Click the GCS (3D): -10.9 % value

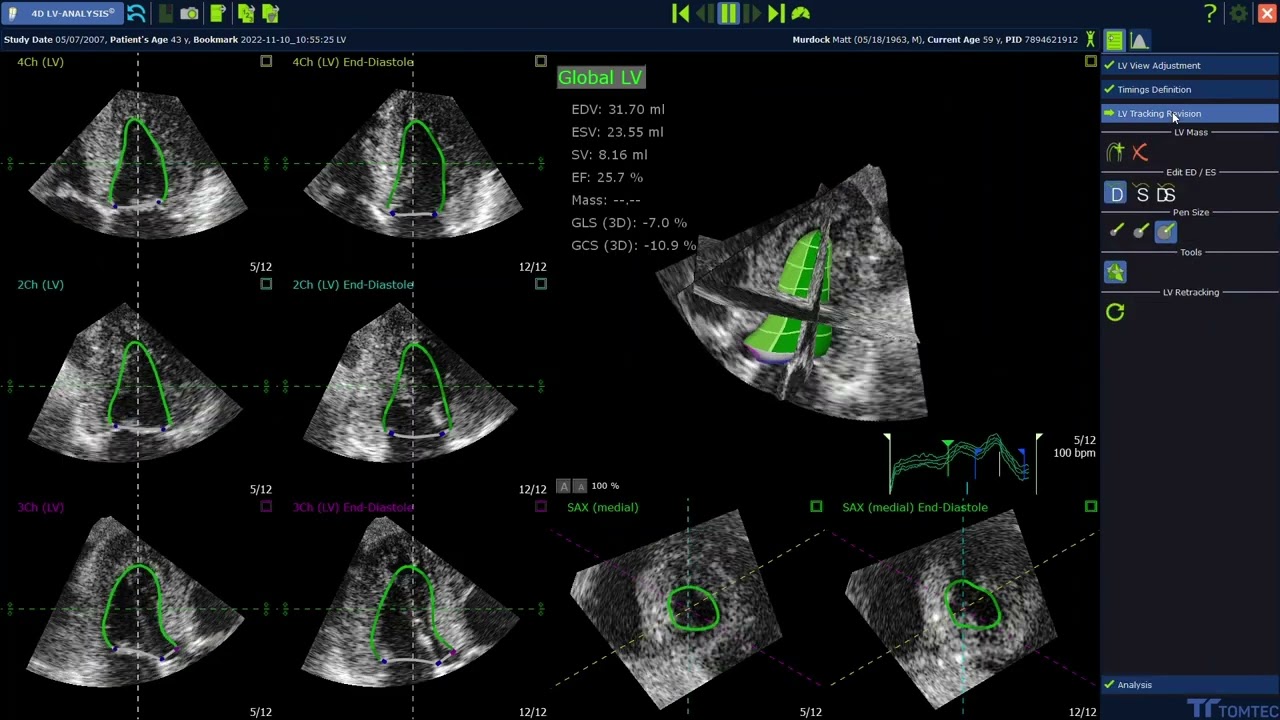(x=633, y=245)
